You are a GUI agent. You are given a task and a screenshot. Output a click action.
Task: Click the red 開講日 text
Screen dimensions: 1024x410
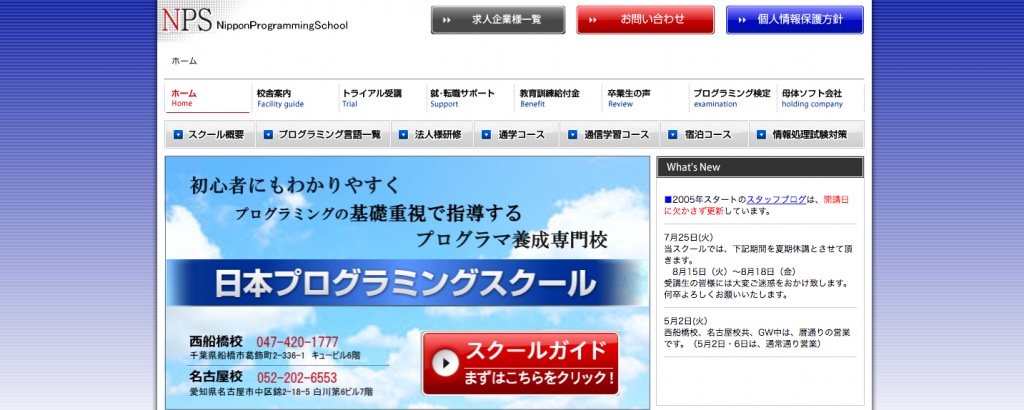[x=836, y=199]
